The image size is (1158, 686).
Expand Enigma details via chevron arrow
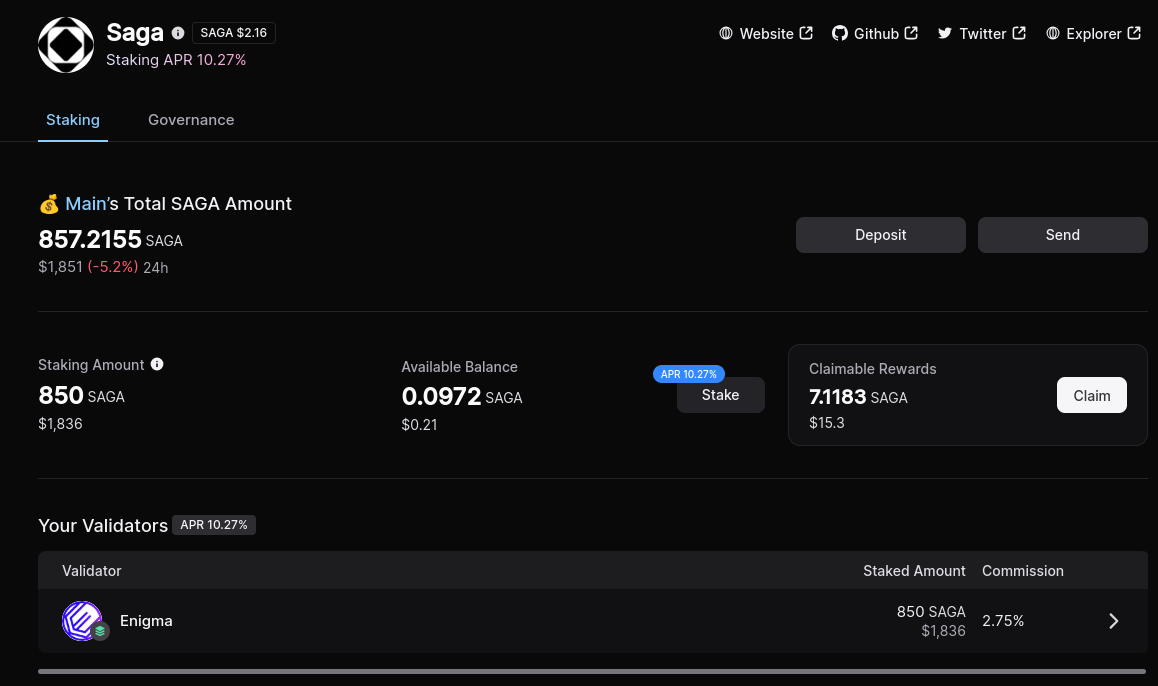pos(1114,621)
